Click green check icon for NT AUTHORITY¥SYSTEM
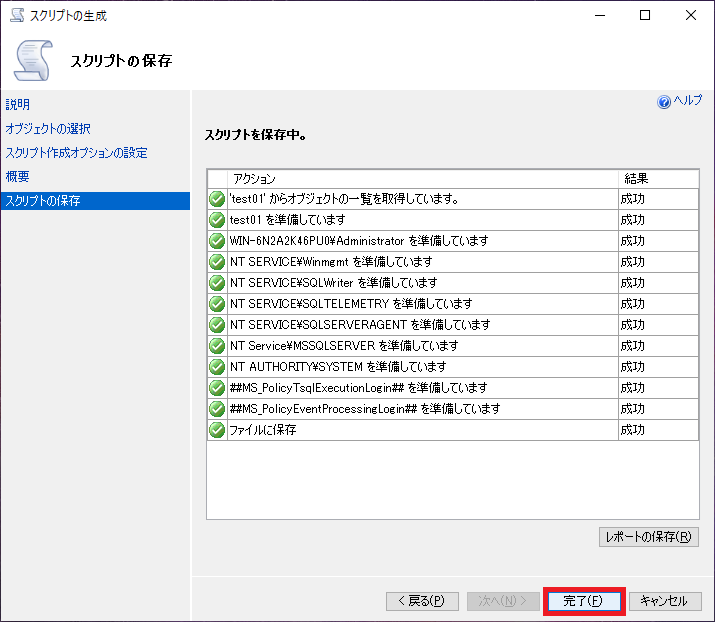715x622 pixels. point(217,366)
